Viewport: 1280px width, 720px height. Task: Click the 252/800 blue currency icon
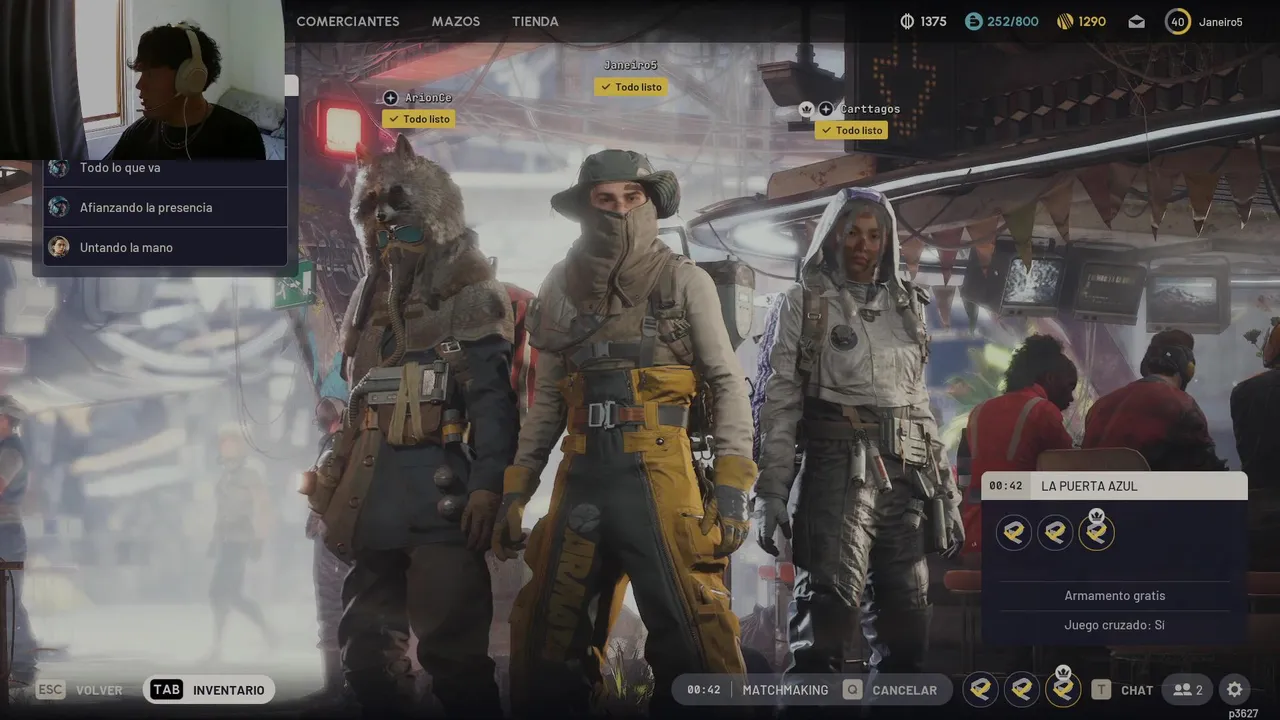(x=973, y=21)
